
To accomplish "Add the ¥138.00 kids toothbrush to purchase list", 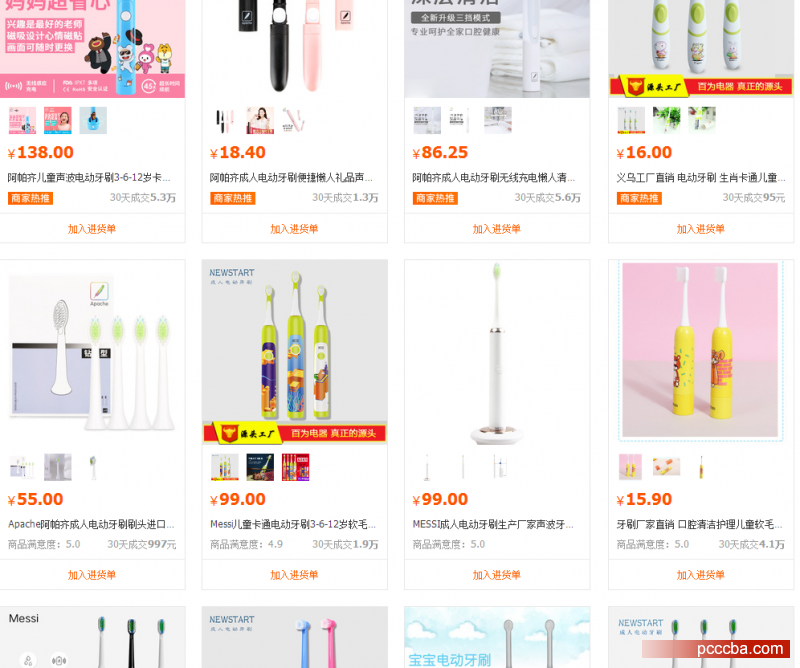I will click(x=92, y=229).
